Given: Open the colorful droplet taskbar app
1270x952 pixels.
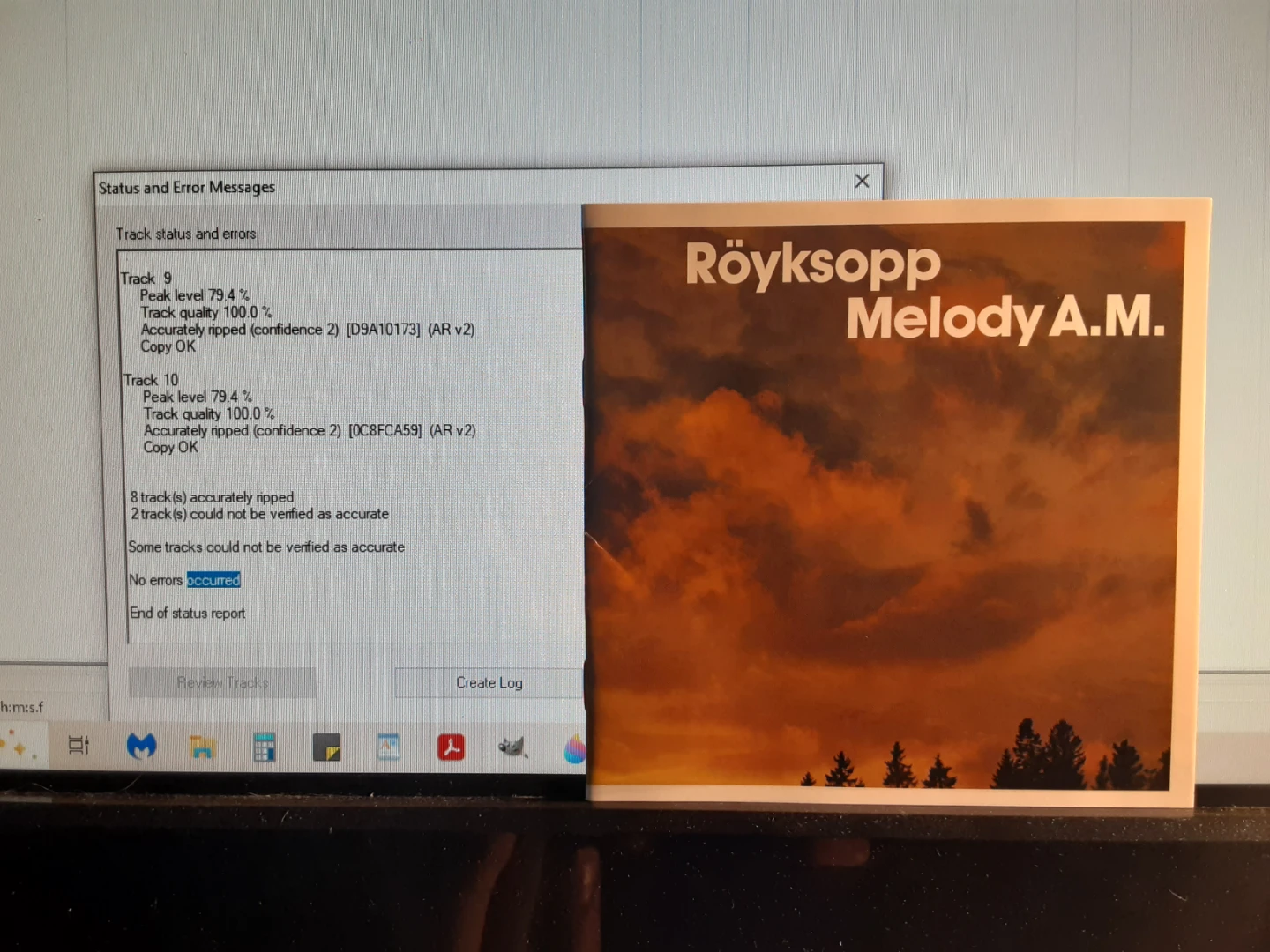Looking at the screenshot, I should (574, 748).
